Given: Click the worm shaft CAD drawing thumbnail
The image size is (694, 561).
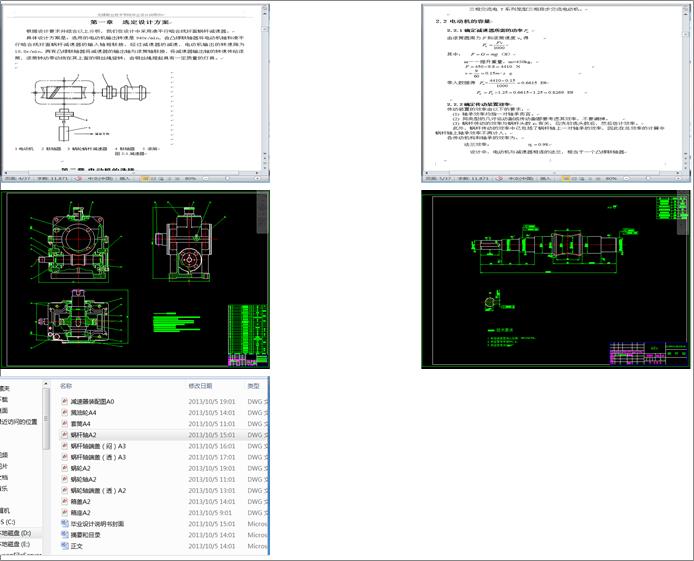Looking at the screenshot, I should pos(555,279).
